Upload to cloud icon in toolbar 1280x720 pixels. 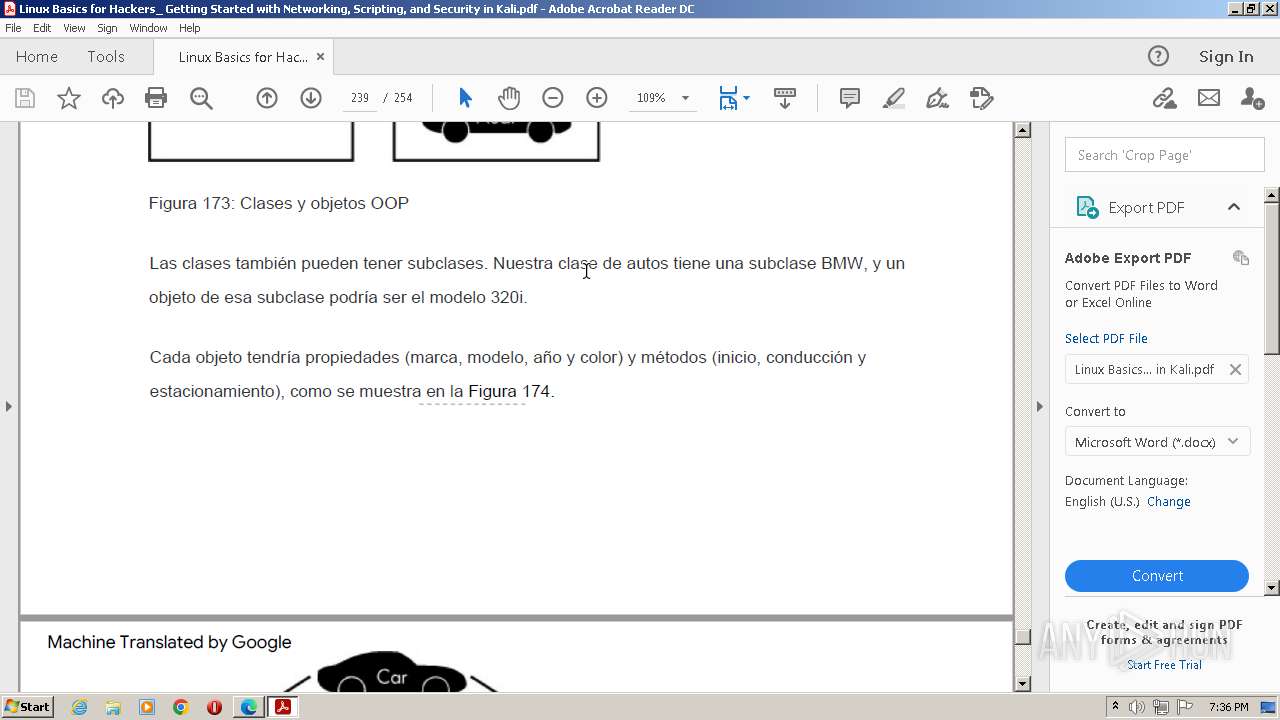point(112,98)
